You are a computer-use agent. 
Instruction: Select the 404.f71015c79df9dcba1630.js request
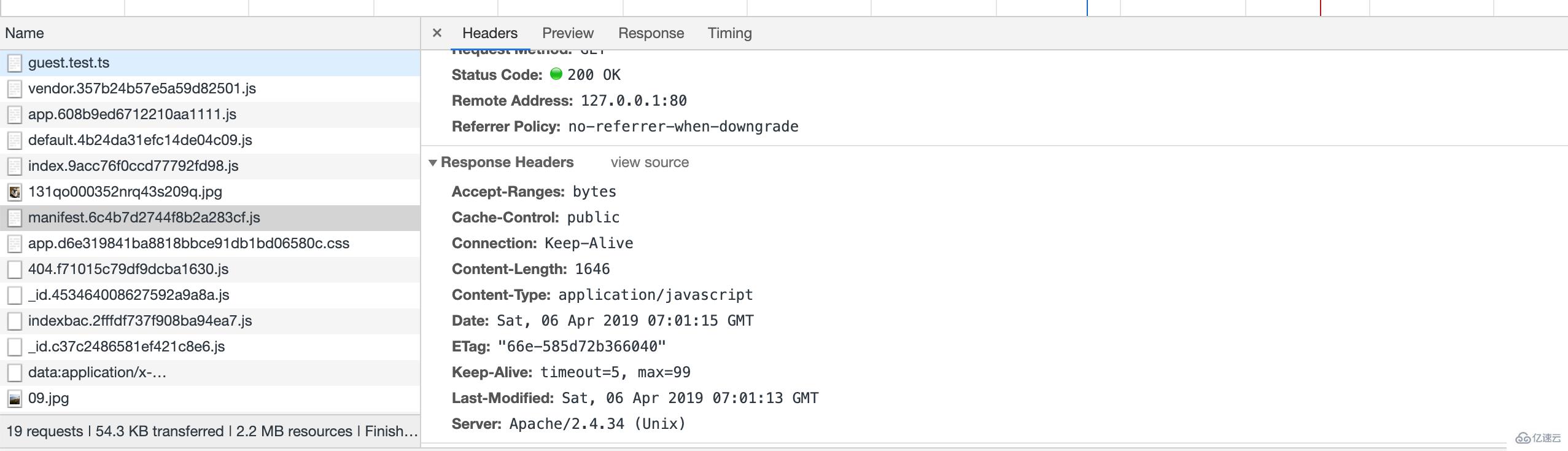(210, 269)
